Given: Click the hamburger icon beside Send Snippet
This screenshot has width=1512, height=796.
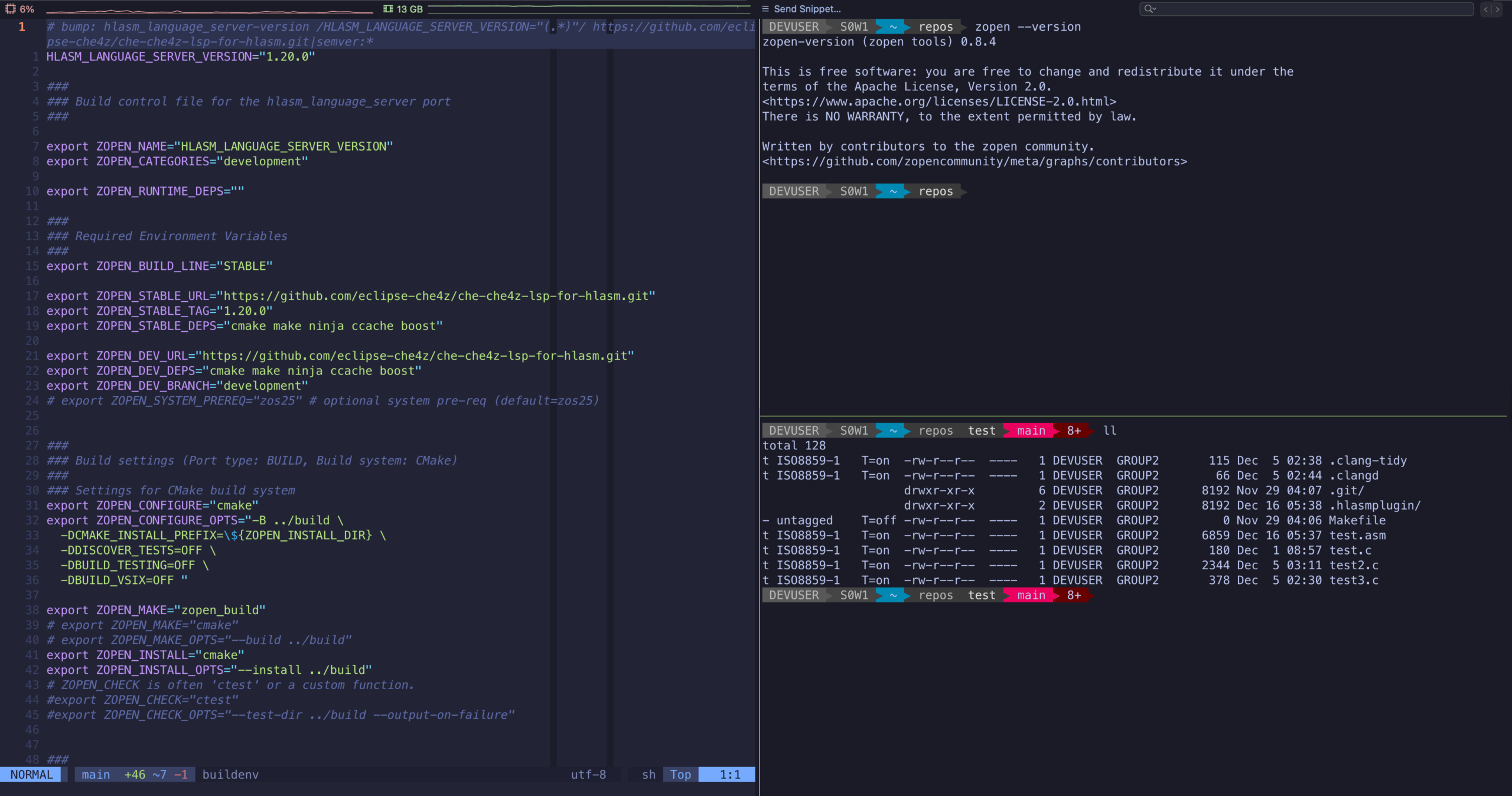Looking at the screenshot, I should click(x=765, y=9).
